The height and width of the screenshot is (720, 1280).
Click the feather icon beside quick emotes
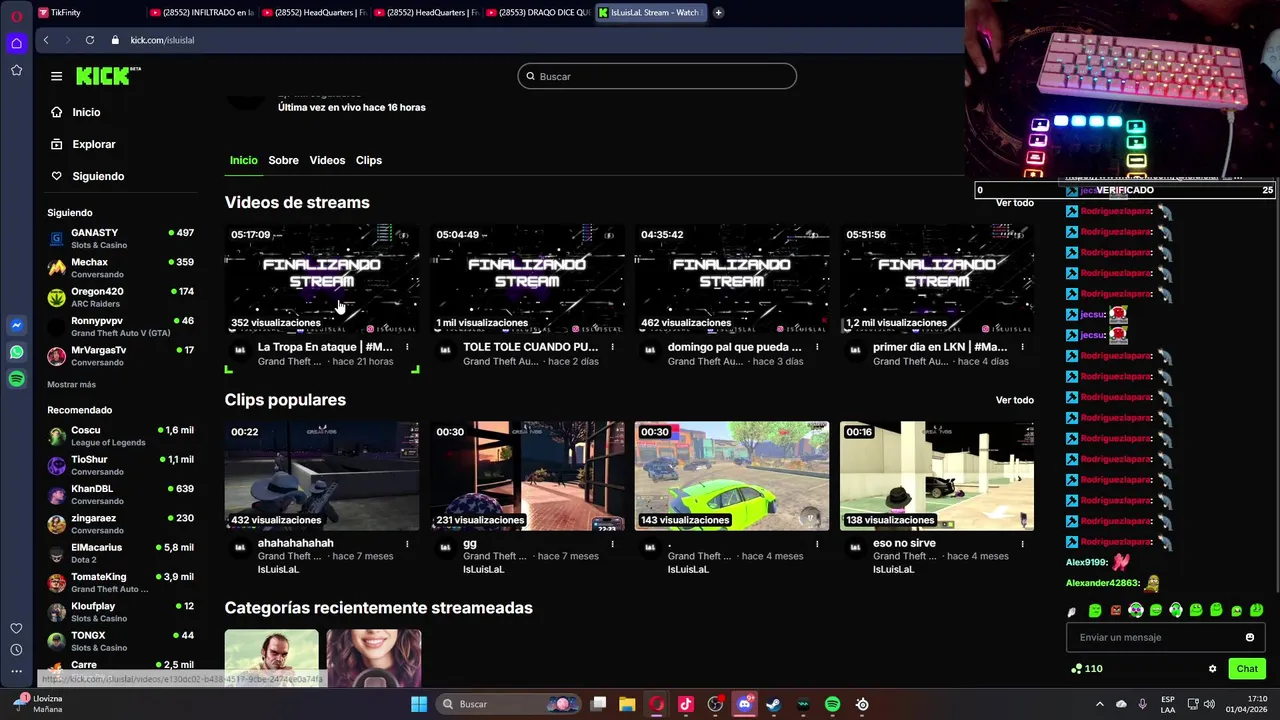click(x=1072, y=611)
